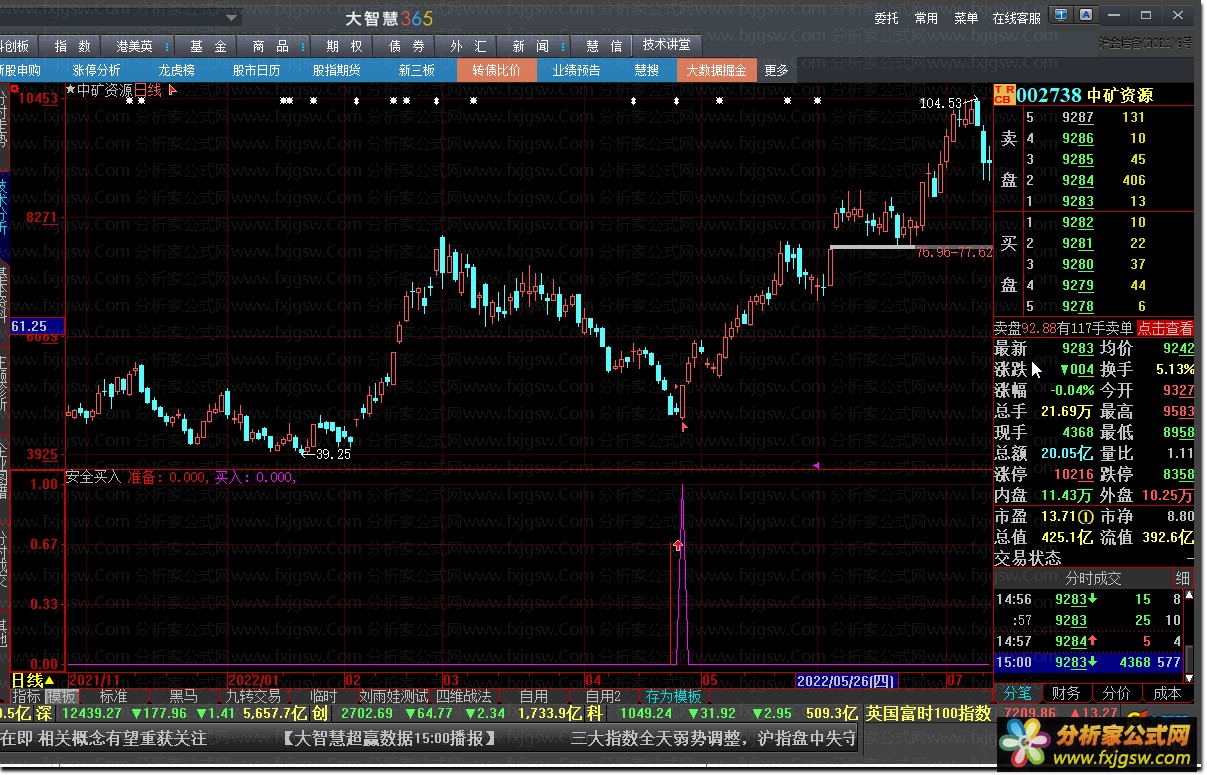Select the 标准 template
1207x775 pixels.
click(x=114, y=696)
